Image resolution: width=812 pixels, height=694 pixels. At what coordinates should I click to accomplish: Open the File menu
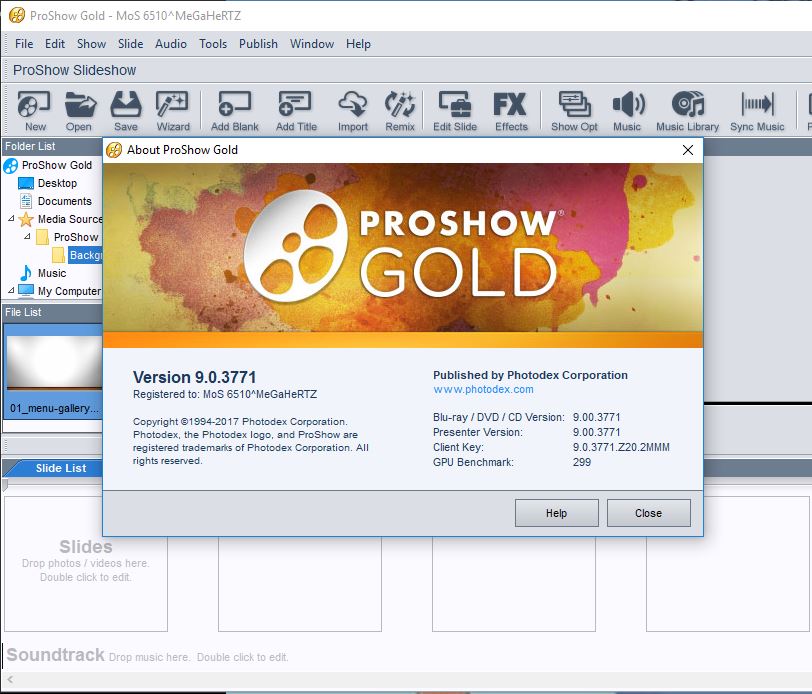pyautogui.click(x=24, y=44)
